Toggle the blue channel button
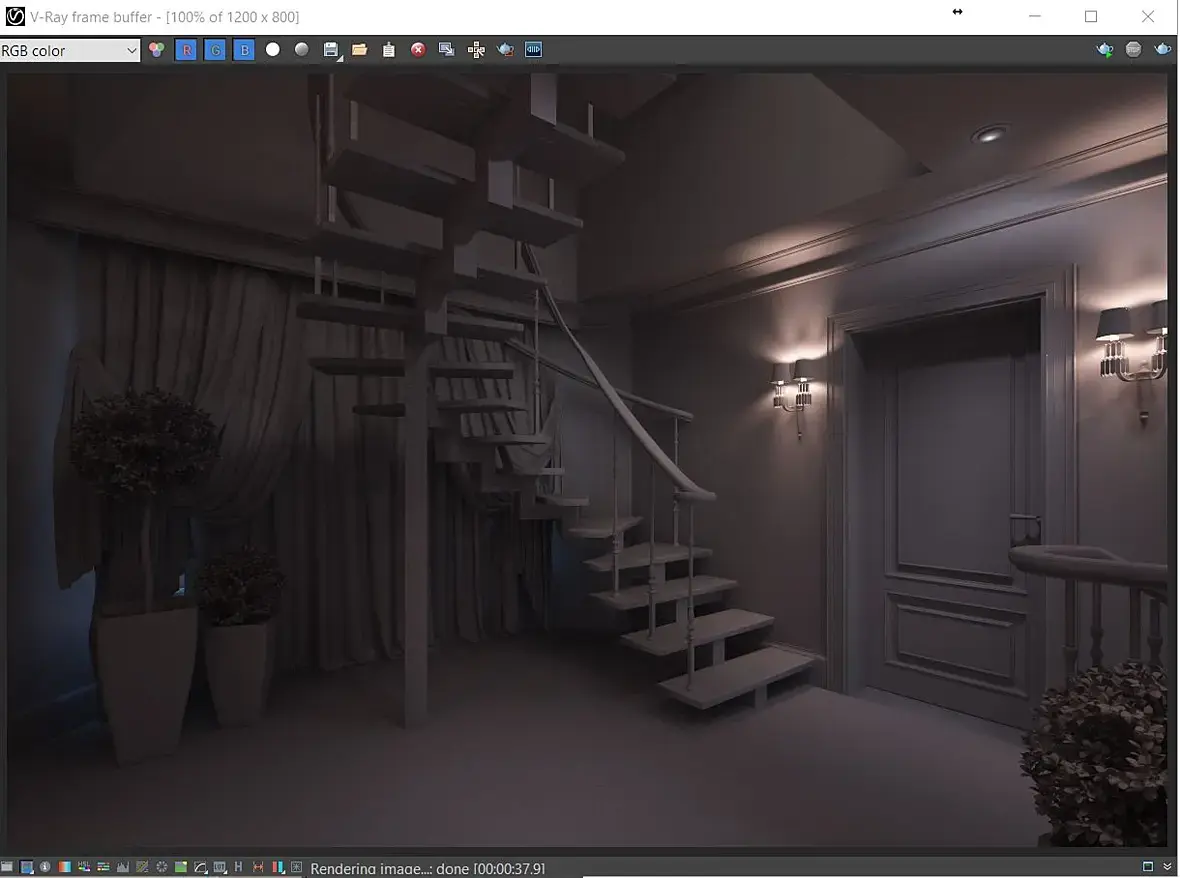This screenshot has height=878, width=1180. pos(244,50)
